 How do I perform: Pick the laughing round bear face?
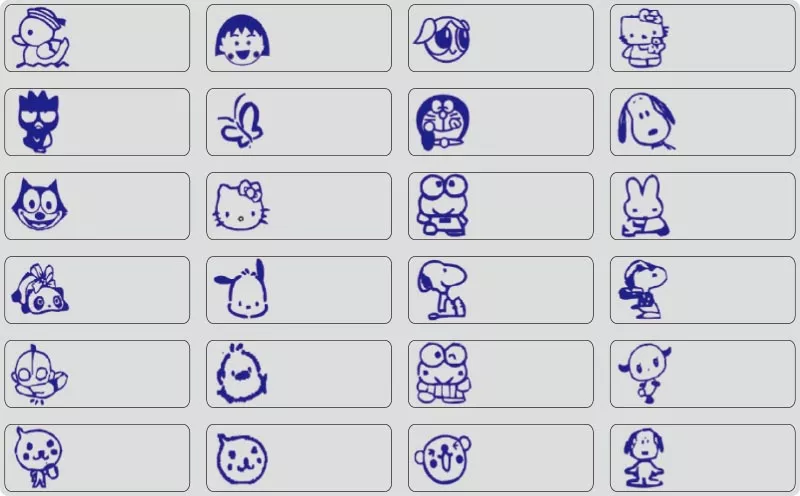pos(442,459)
